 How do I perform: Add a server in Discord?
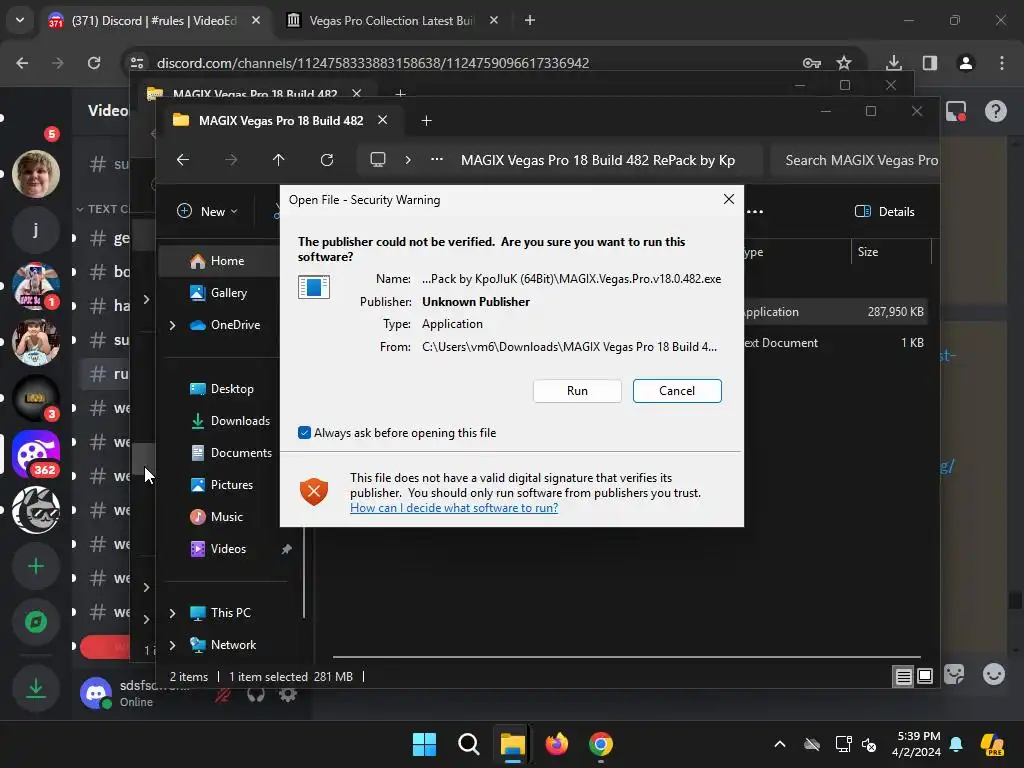tap(36, 566)
